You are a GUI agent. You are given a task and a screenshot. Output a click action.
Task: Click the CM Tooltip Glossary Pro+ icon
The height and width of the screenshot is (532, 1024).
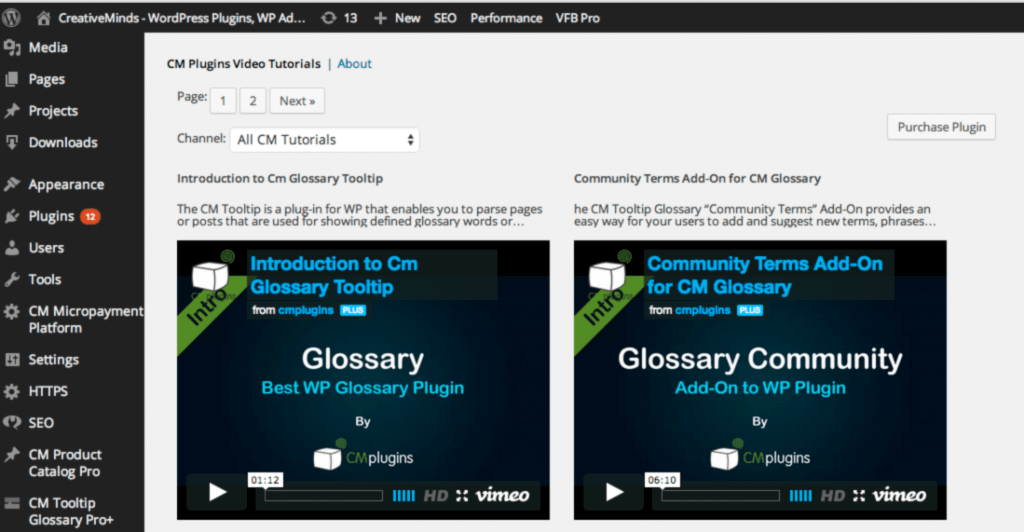[12, 503]
